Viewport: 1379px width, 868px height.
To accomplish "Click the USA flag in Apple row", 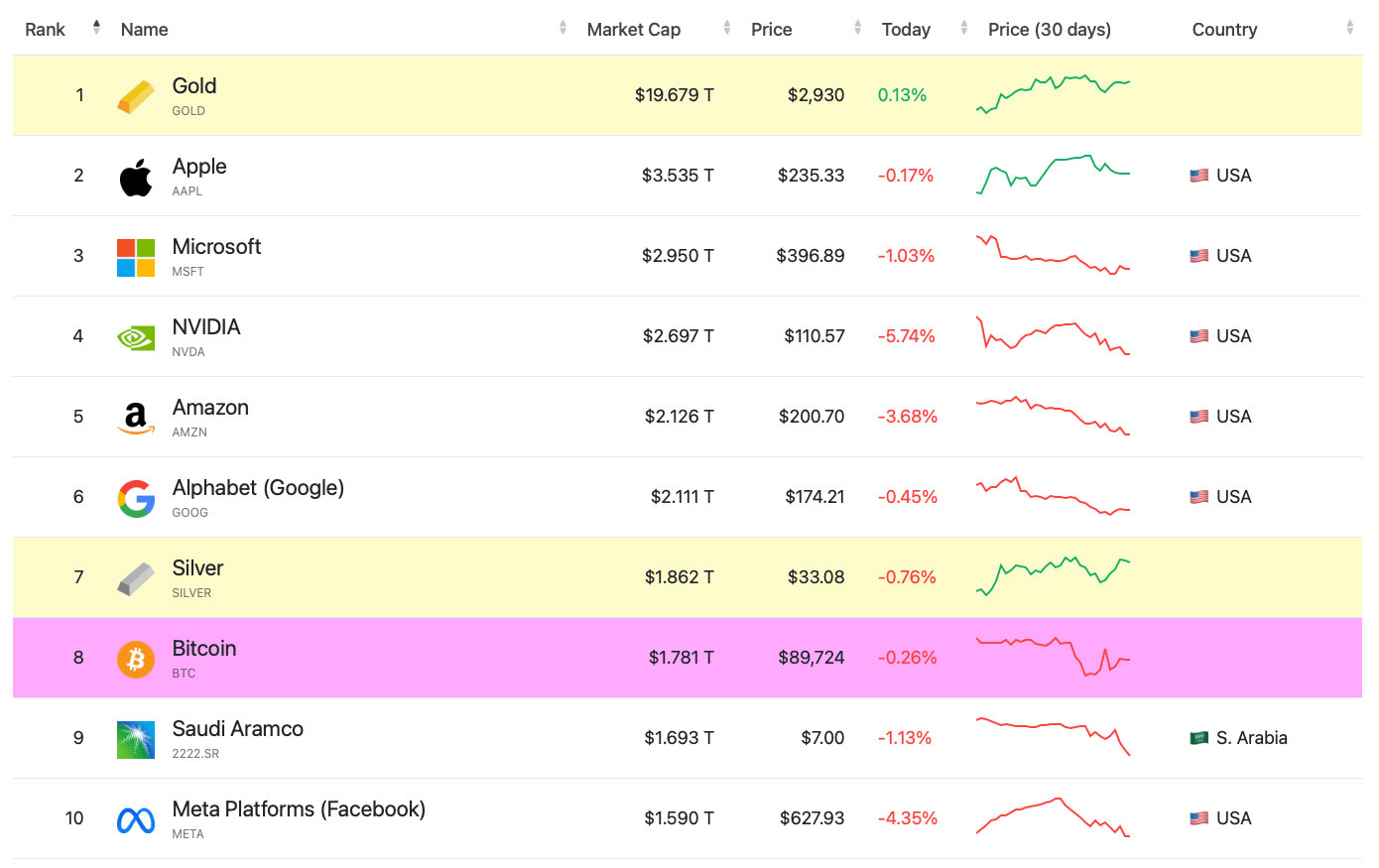I will [1198, 176].
